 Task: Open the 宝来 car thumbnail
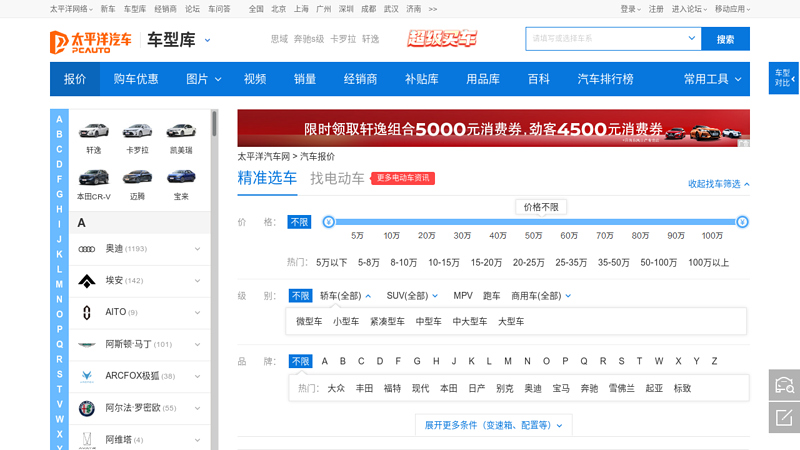pos(181,177)
